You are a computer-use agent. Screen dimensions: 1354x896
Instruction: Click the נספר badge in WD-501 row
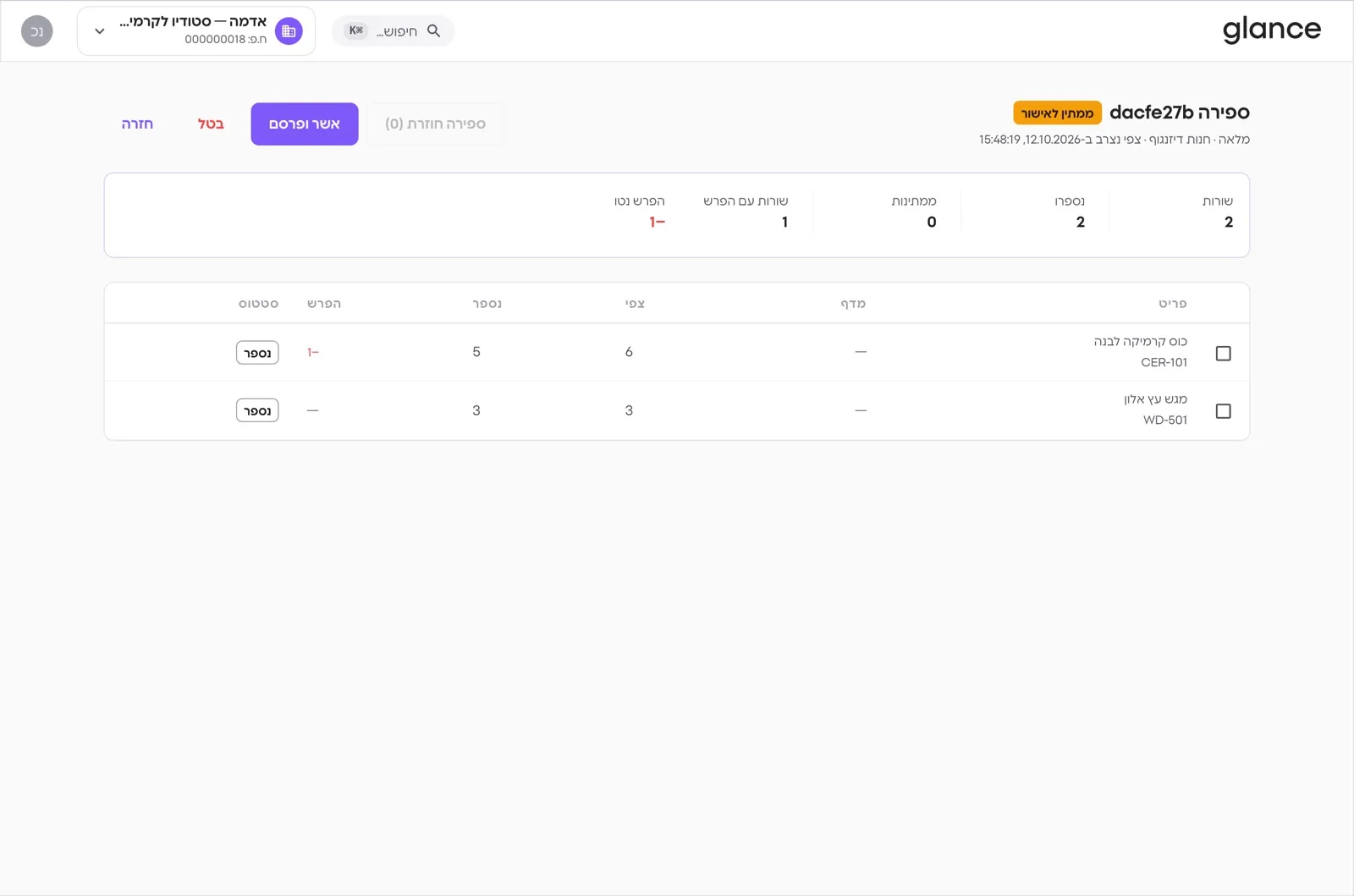257,410
